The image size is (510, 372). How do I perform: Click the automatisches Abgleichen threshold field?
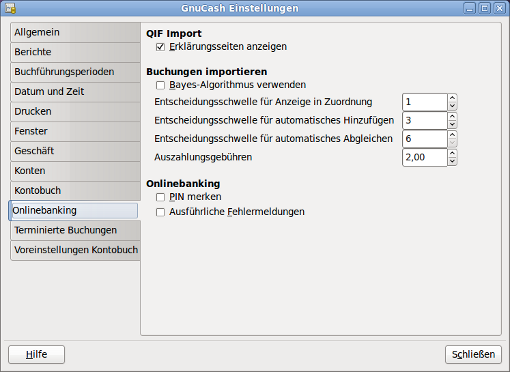coord(425,139)
